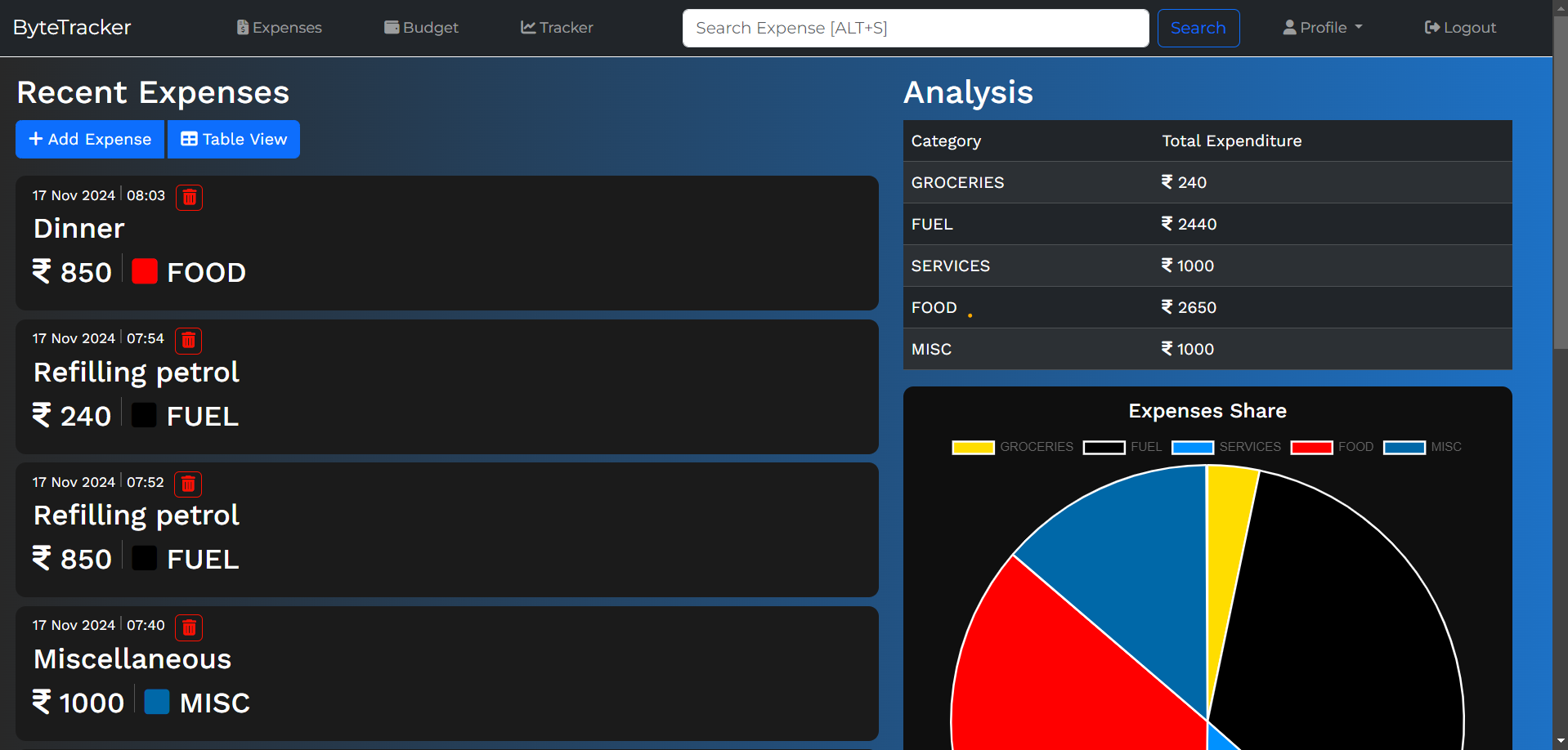This screenshot has height=750, width=1568.
Task: Click the down arrow at the scrollbar bottom
Action: tap(1561, 742)
